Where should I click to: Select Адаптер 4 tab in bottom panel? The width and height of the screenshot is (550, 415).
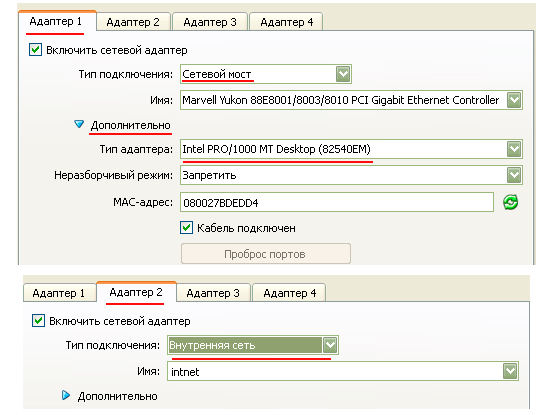[289, 293]
